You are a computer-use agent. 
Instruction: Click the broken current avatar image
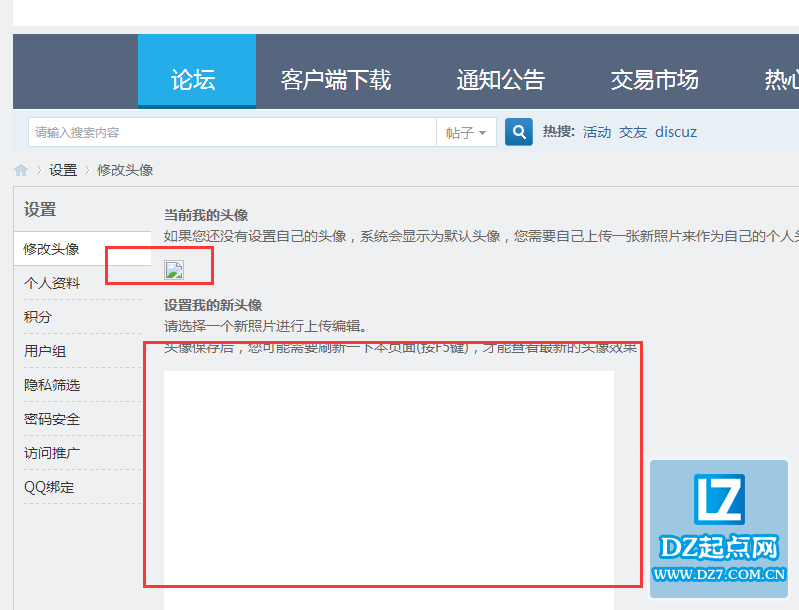(174, 269)
